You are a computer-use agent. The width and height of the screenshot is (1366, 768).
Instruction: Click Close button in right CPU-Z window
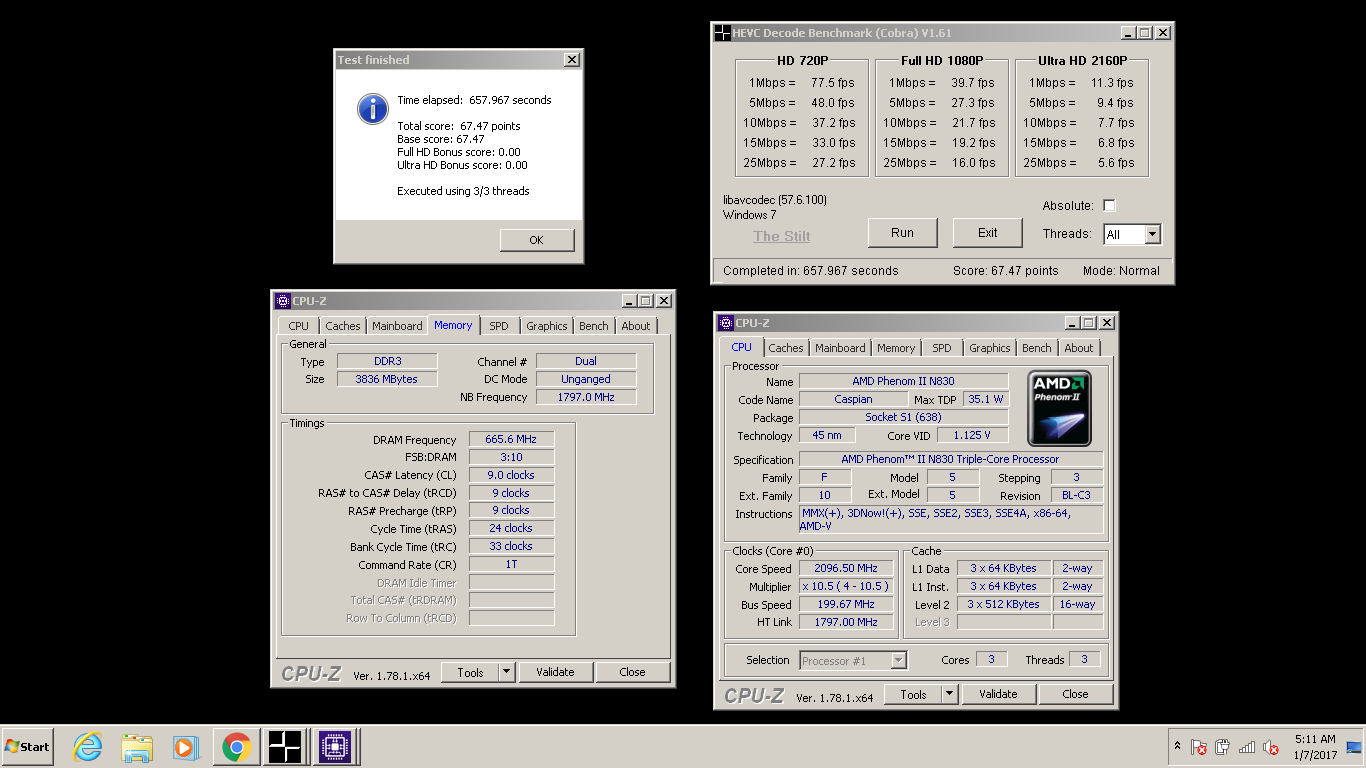click(1075, 695)
